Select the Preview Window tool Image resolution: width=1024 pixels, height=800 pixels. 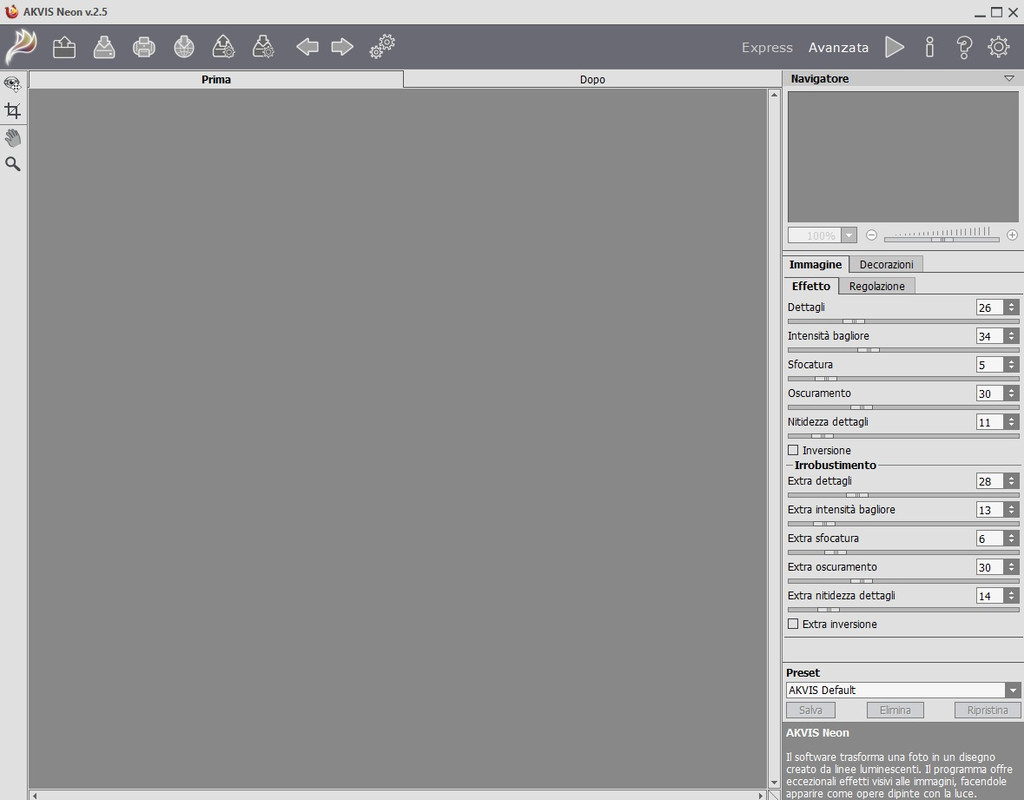pos(12,84)
